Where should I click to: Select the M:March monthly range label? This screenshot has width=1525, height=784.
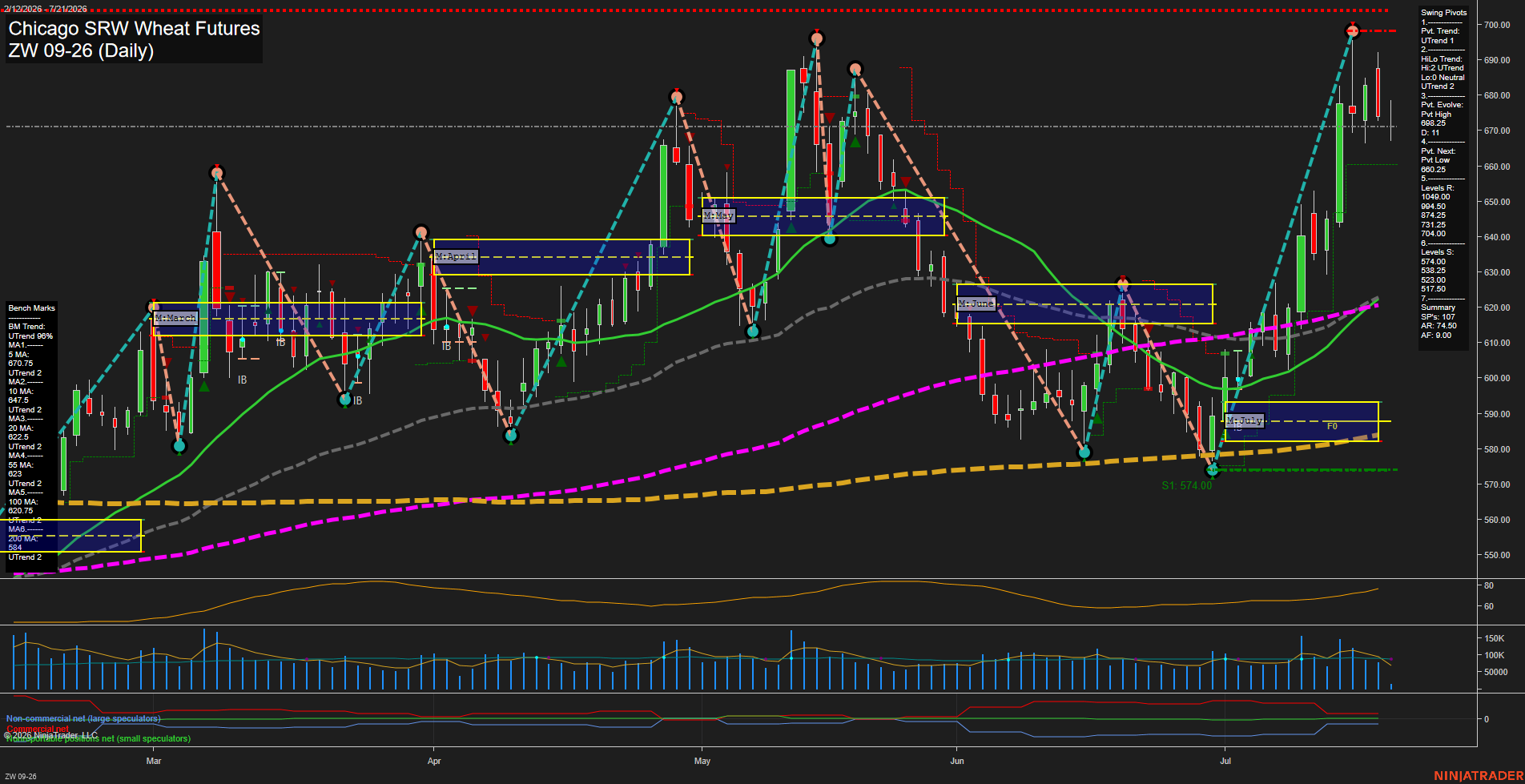(x=175, y=318)
